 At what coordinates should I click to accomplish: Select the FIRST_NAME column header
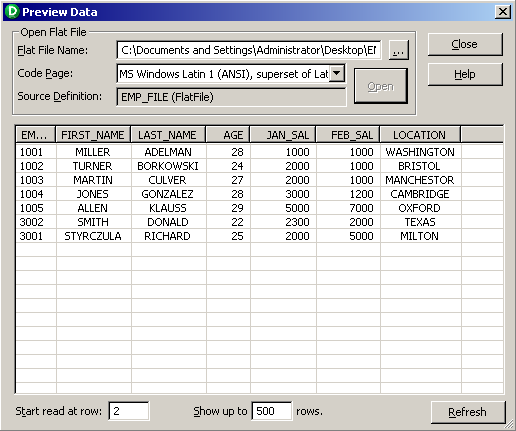click(93, 135)
